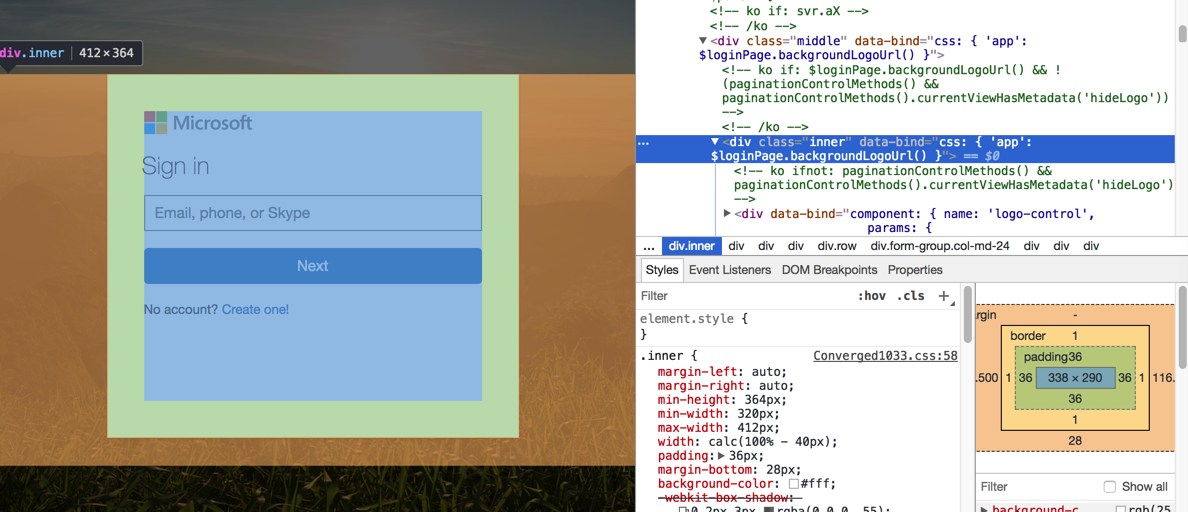Viewport: 1188px width, 512px height.
Task: Switch to the Styles tab
Action: [661, 270]
